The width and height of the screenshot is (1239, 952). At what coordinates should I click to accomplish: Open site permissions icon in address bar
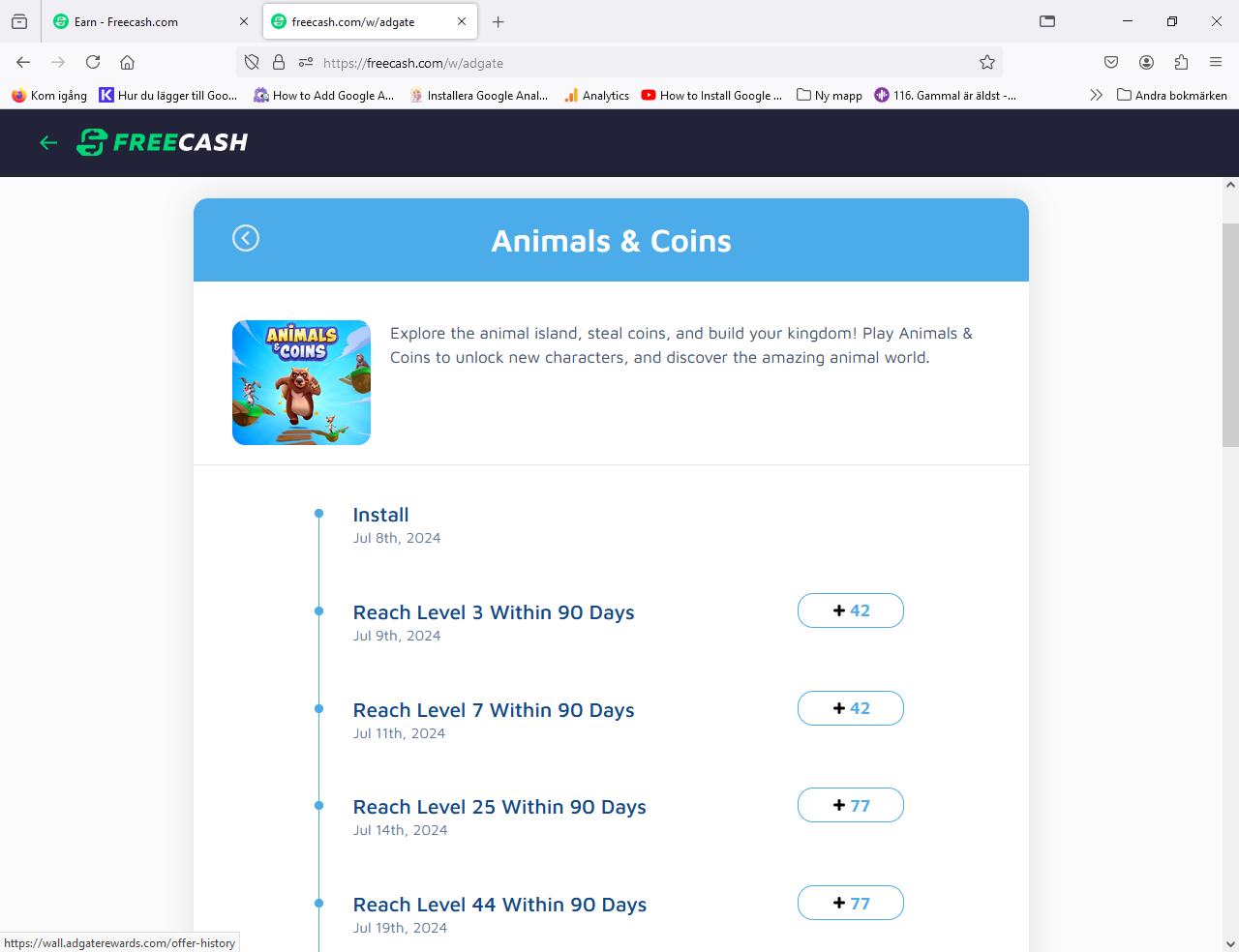click(x=306, y=62)
